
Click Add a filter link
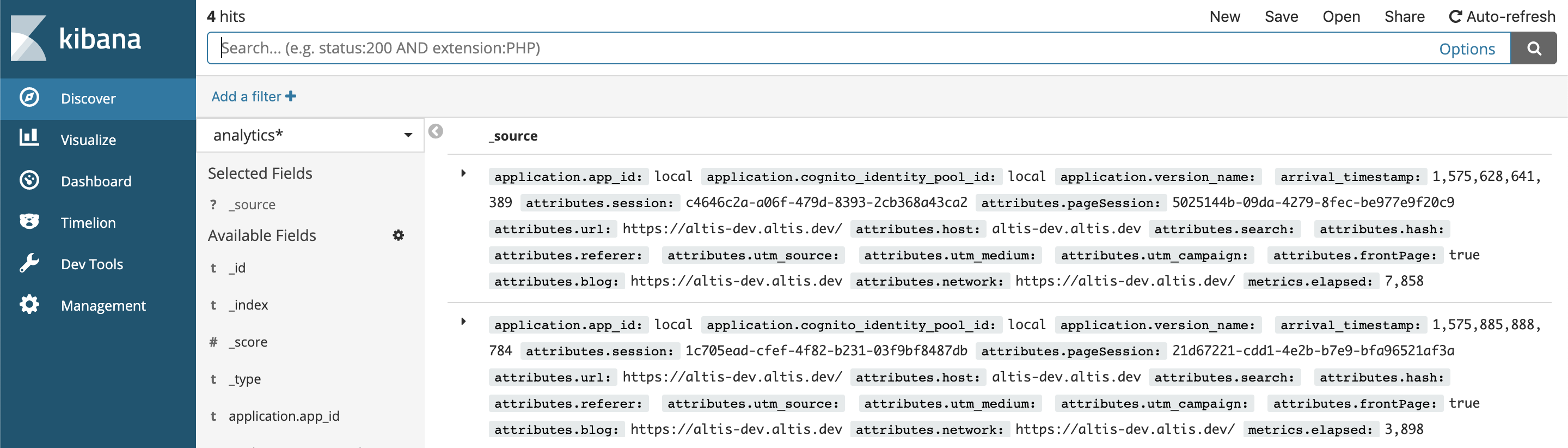tap(253, 96)
